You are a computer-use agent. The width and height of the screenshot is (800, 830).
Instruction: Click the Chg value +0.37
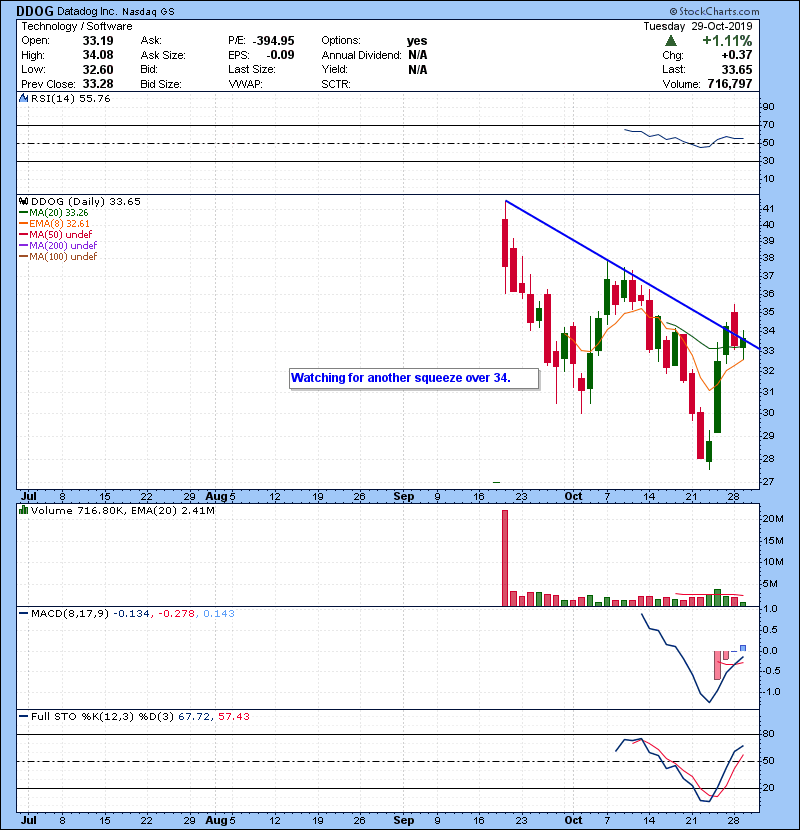point(736,55)
